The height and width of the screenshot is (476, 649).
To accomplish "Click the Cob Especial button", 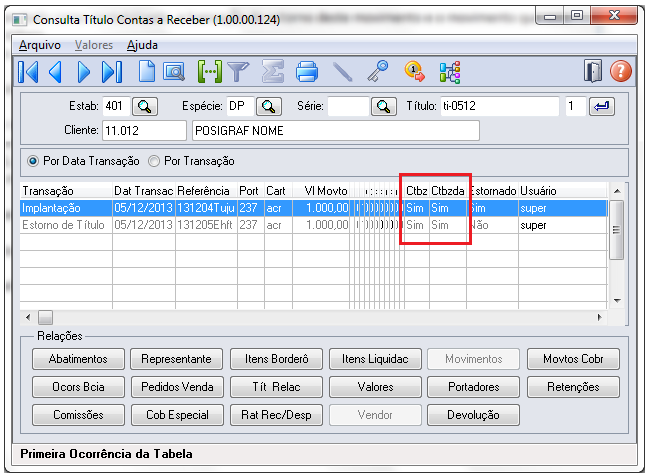I will click(177, 415).
